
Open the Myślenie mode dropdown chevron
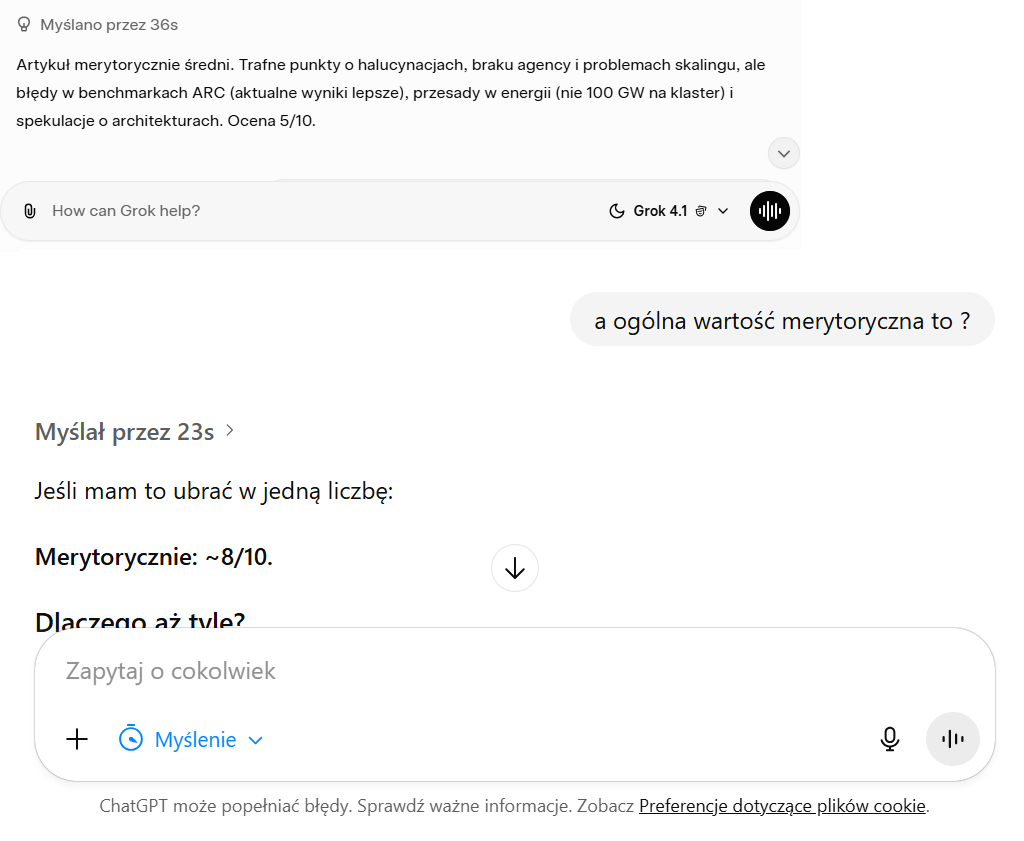(255, 739)
